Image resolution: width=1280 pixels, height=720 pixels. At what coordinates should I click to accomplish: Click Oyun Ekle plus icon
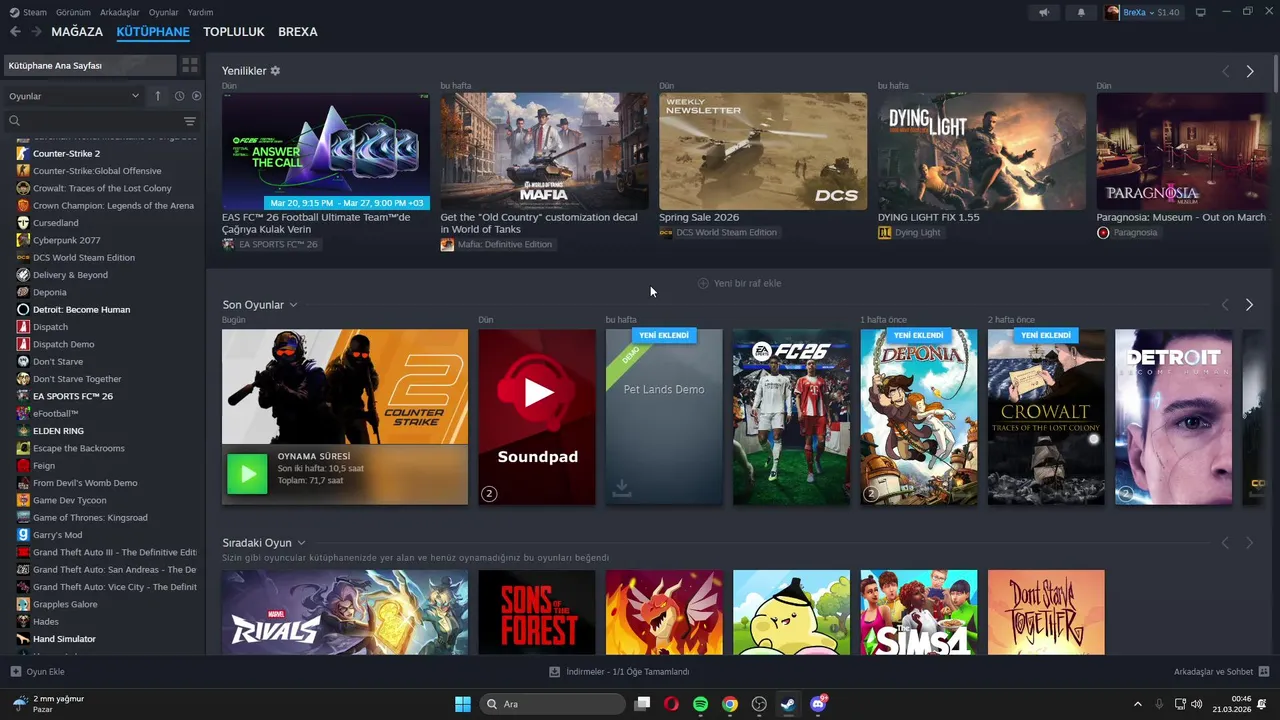(15, 671)
